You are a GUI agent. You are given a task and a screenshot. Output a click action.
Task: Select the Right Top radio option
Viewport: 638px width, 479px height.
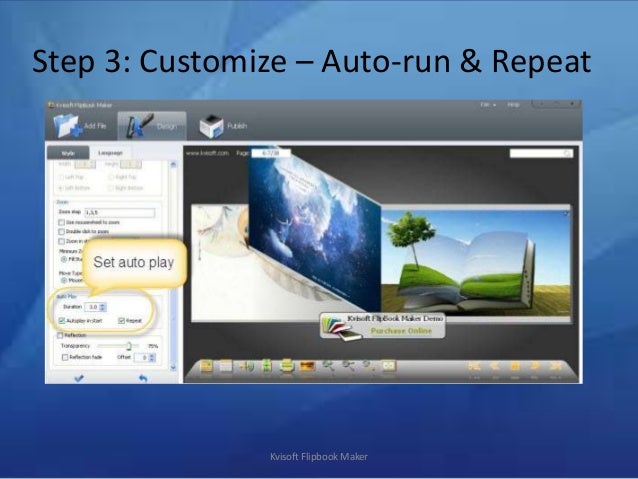pos(111,177)
